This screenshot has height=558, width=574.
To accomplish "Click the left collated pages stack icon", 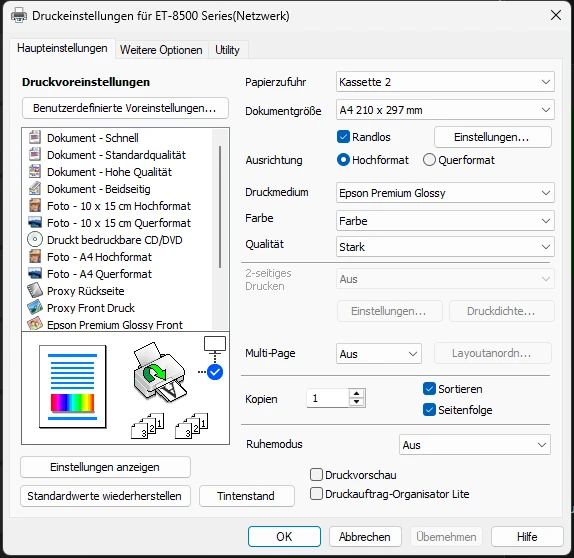I will (x=148, y=426).
